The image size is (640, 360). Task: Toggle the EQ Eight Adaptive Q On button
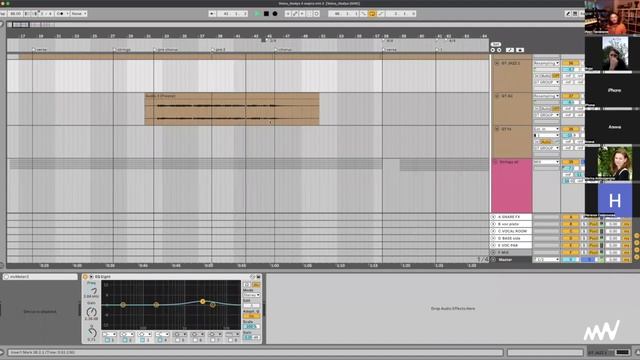coord(251,316)
